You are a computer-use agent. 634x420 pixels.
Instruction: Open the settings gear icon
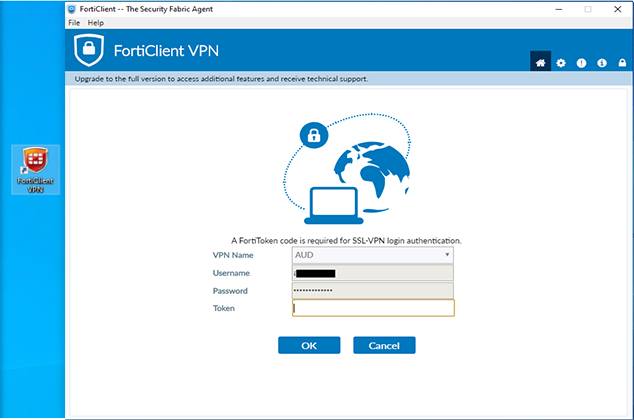[561, 63]
